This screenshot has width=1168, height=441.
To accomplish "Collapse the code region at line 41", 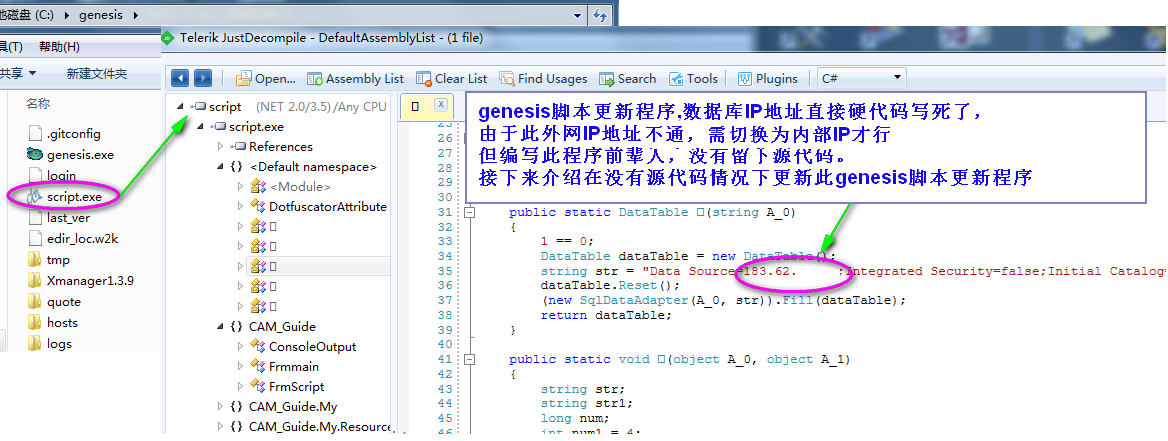I will pos(470,359).
